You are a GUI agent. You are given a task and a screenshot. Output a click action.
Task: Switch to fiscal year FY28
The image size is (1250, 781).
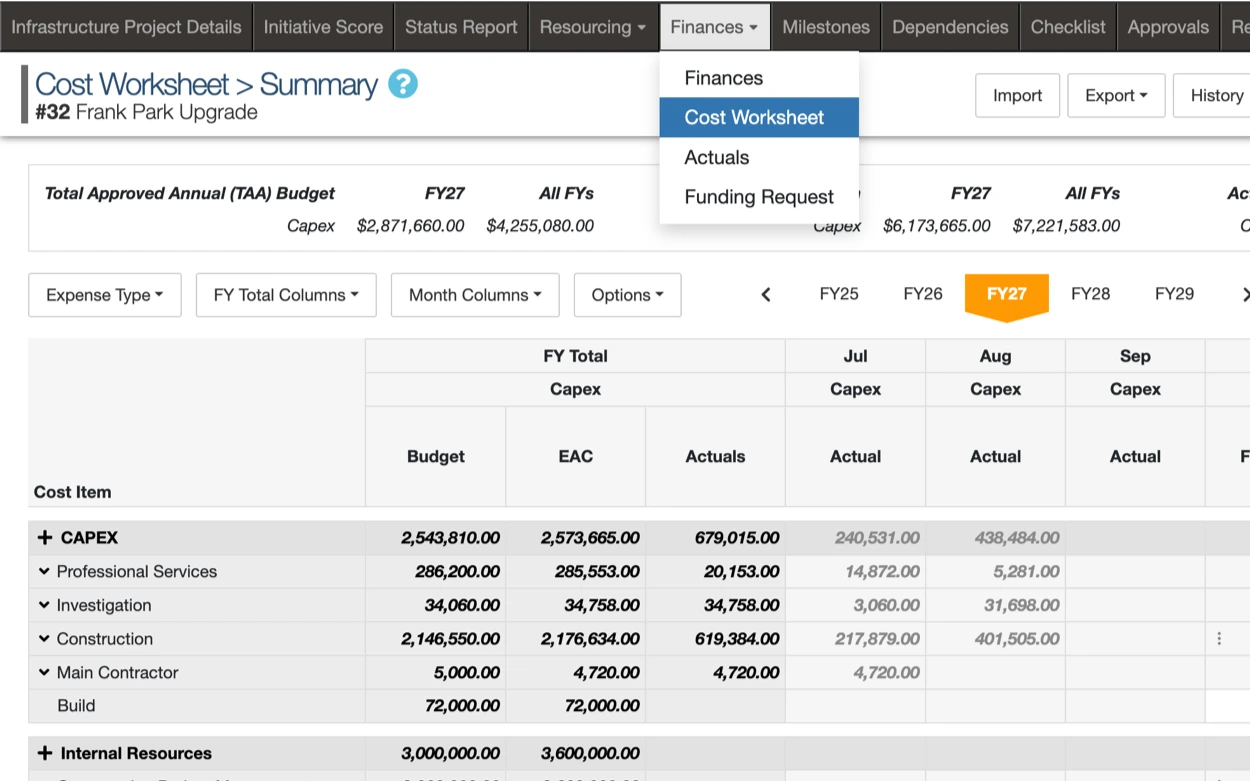pyautogui.click(x=1090, y=294)
